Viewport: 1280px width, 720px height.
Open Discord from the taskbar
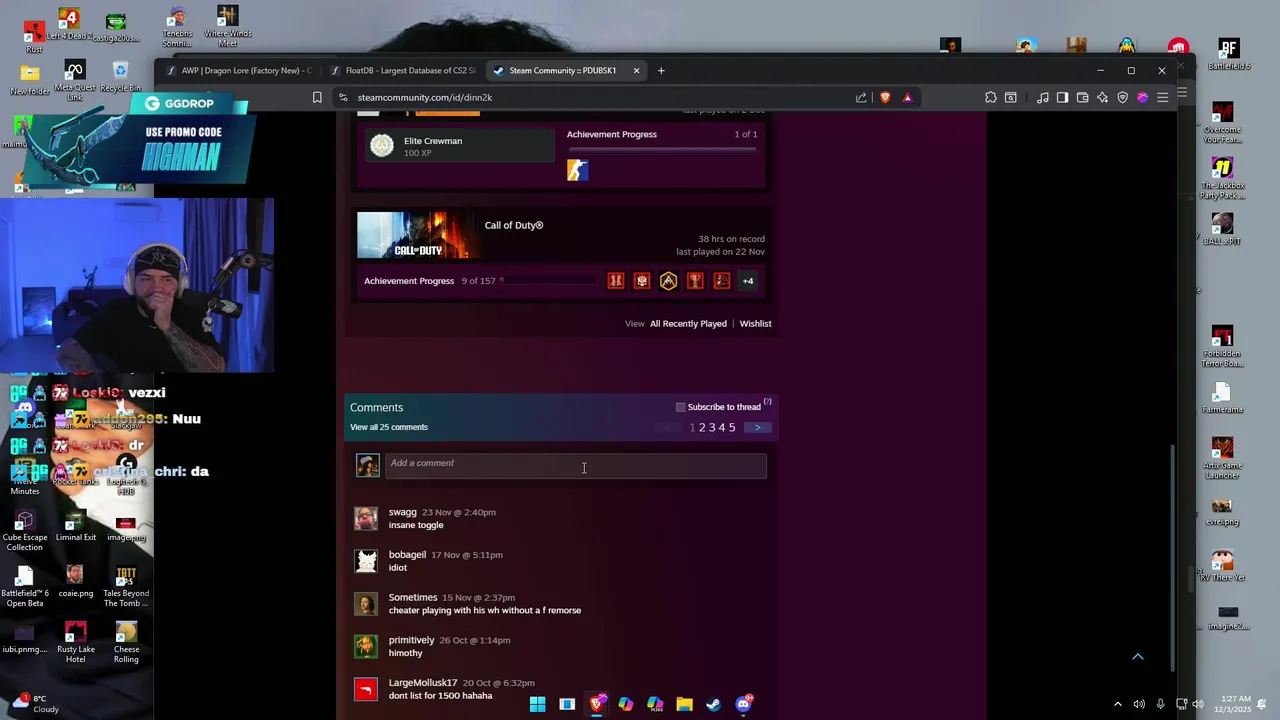[743, 704]
